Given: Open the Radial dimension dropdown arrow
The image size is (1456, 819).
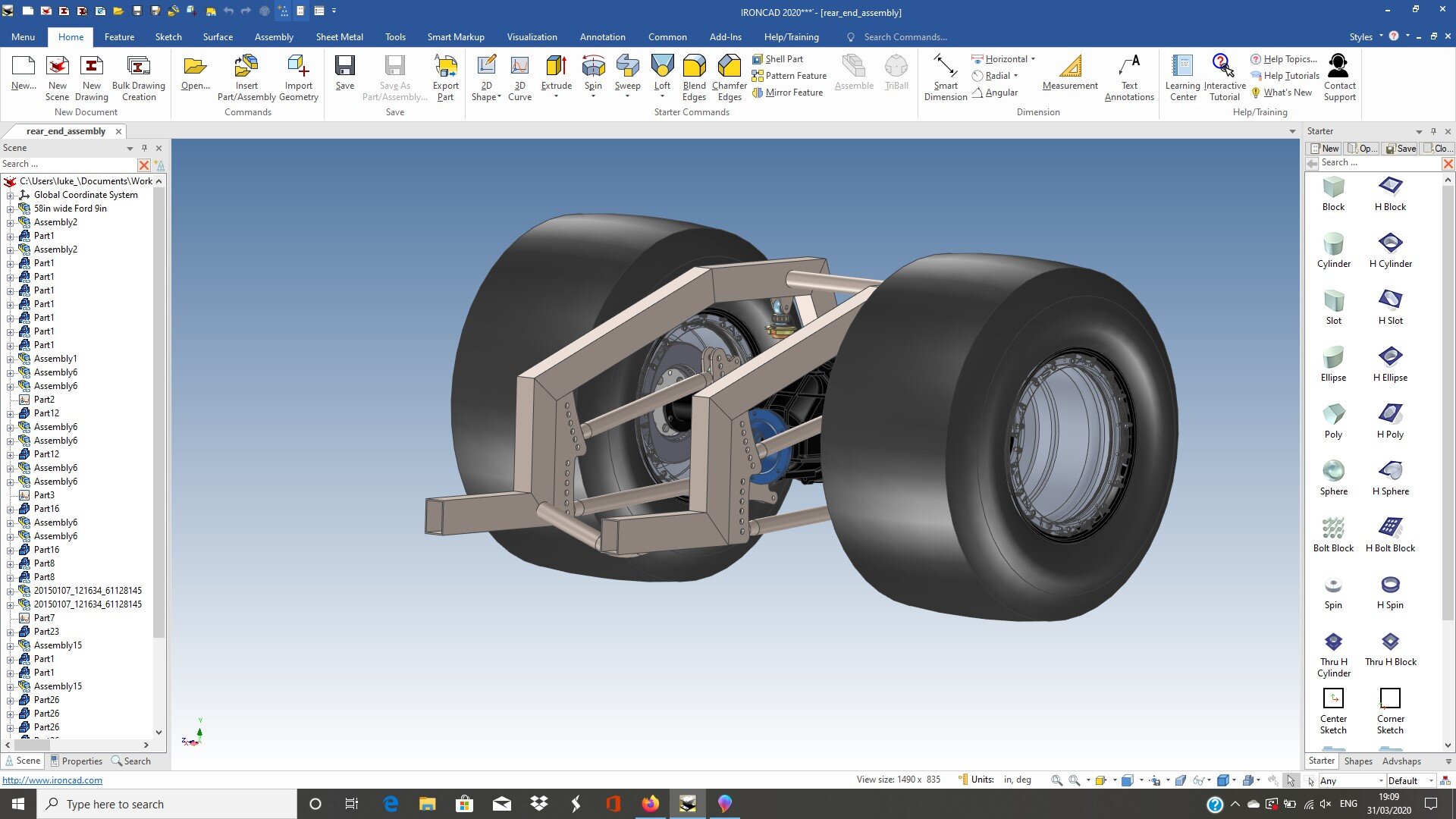Looking at the screenshot, I should (1015, 76).
